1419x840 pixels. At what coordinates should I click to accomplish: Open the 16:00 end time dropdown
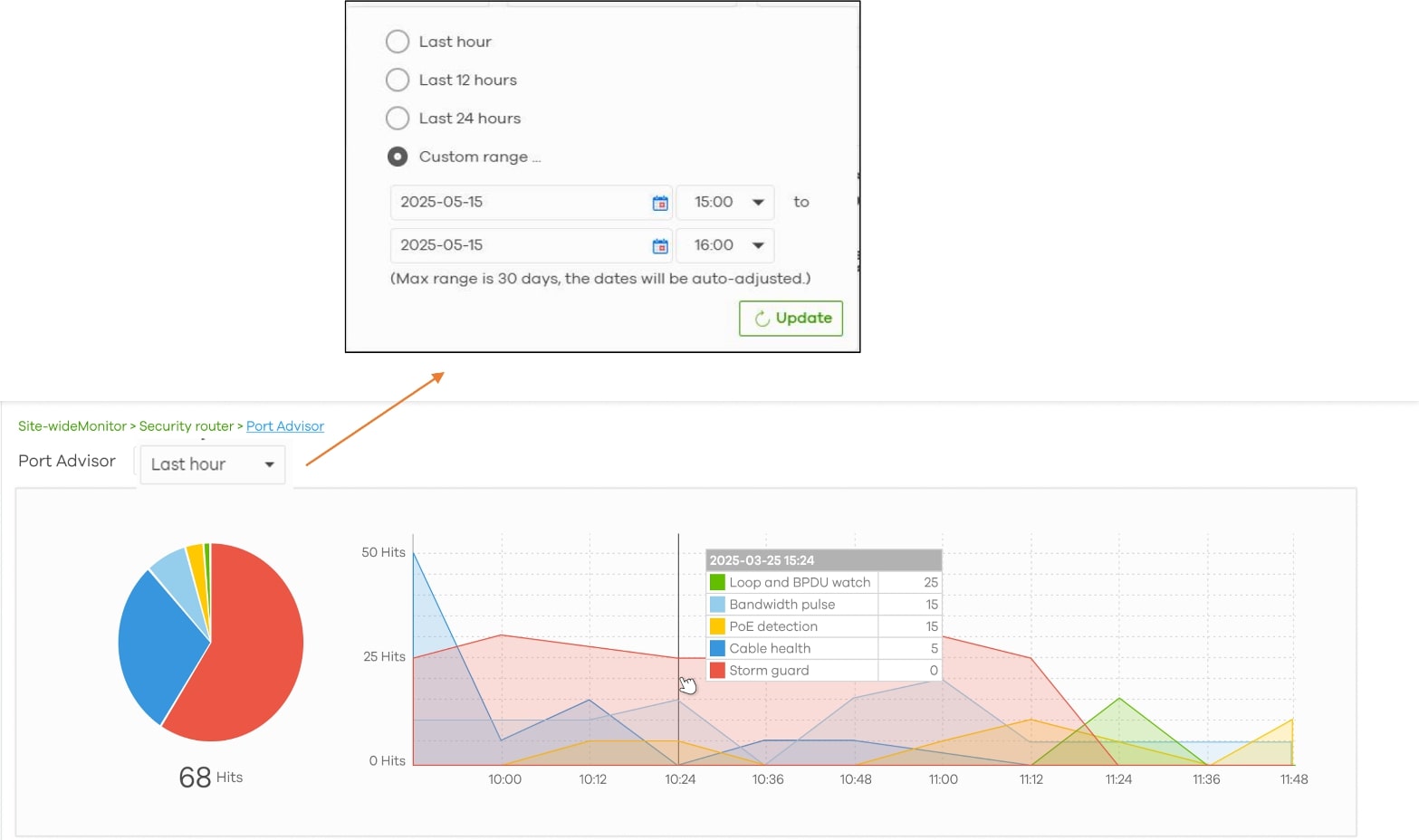pos(725,245)
